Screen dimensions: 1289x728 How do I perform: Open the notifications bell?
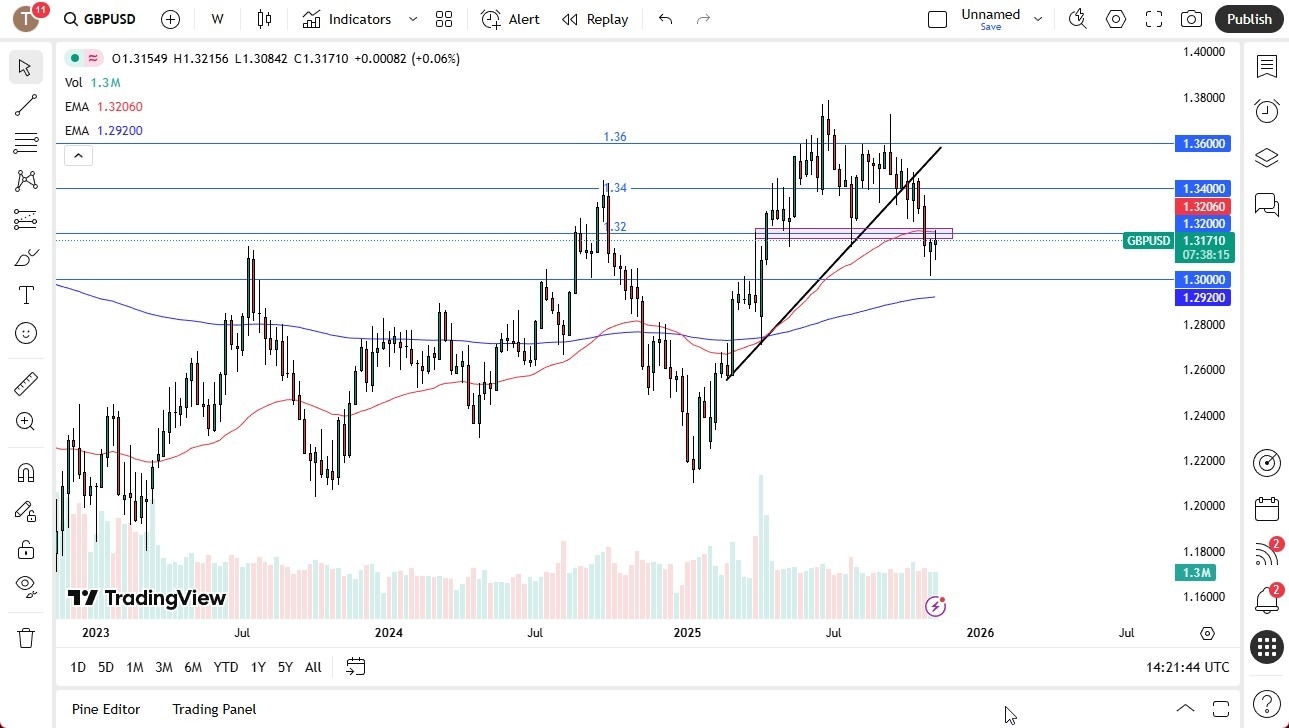pos(1266,598)
